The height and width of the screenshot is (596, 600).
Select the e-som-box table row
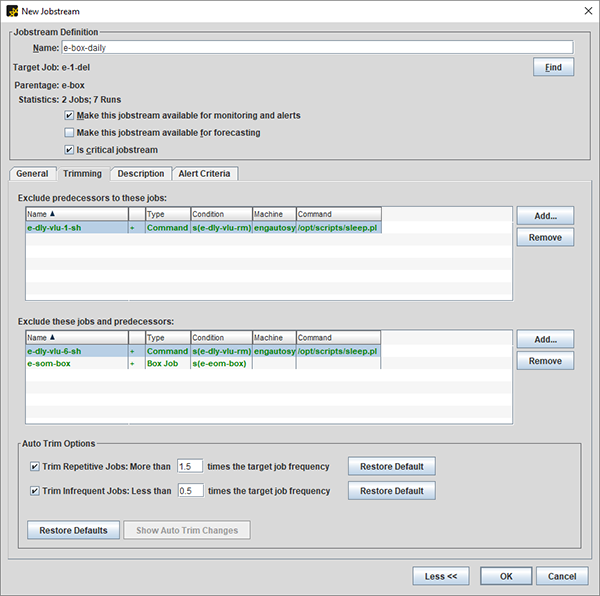tap(75, 364)
